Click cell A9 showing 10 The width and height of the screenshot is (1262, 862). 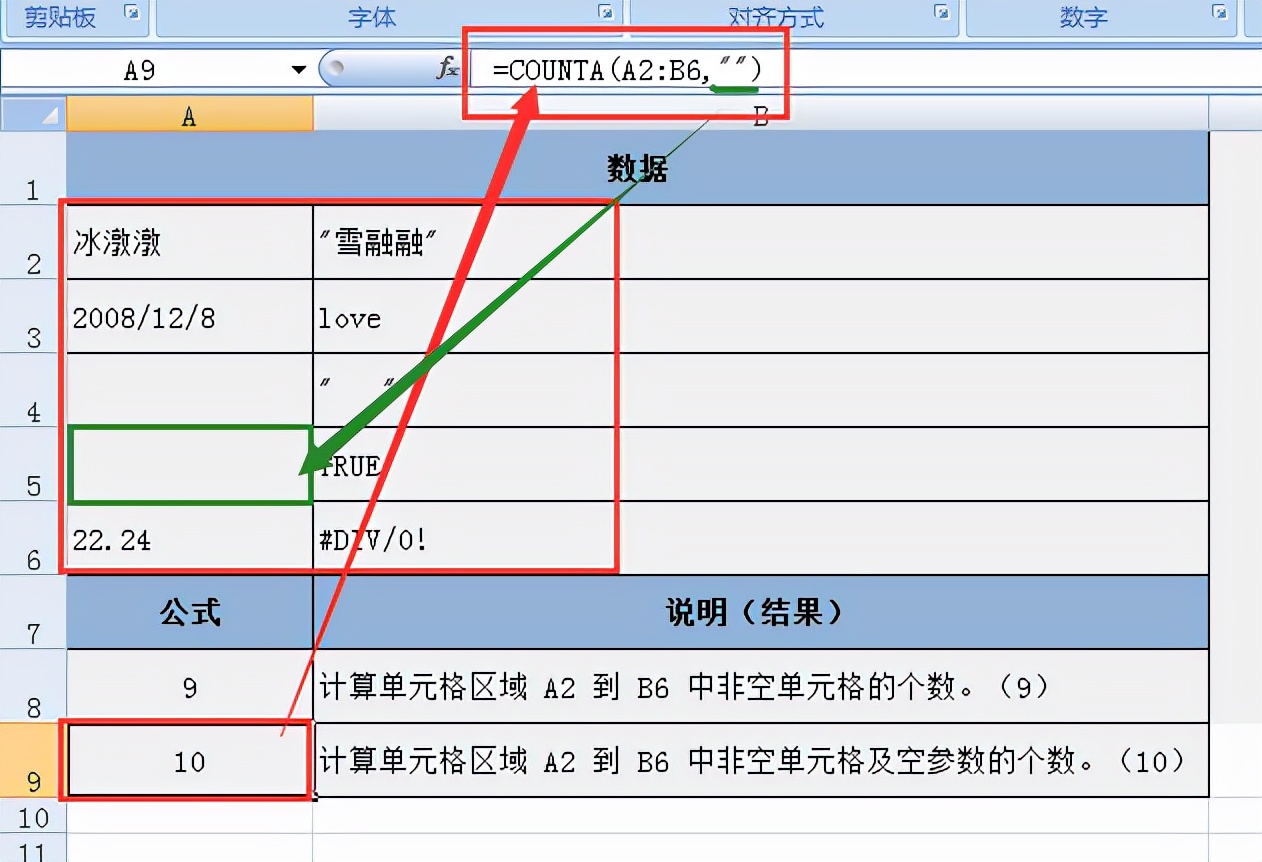point(190,760)
